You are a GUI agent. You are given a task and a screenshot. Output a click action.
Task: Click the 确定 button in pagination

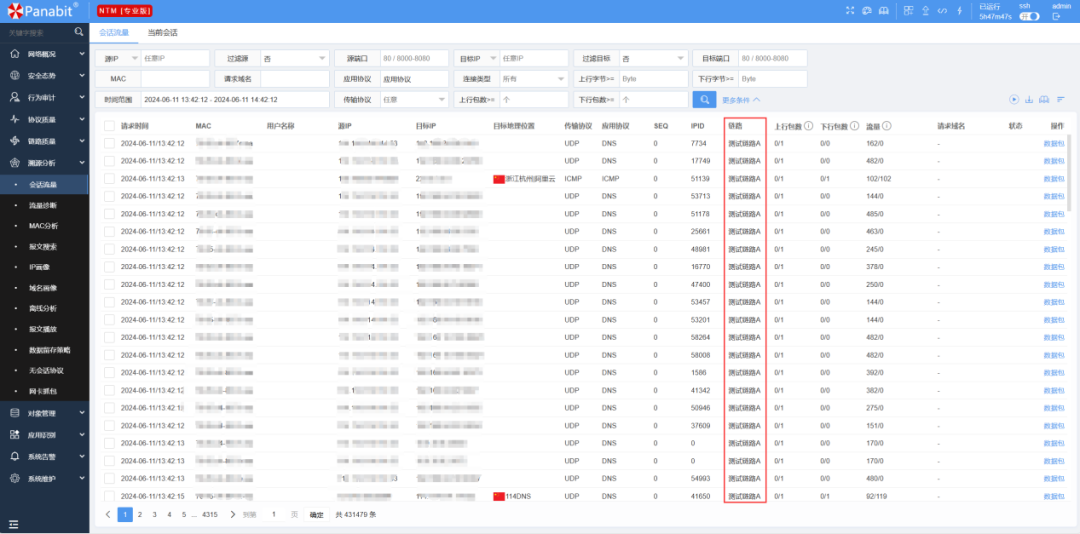tap(316, 514)
